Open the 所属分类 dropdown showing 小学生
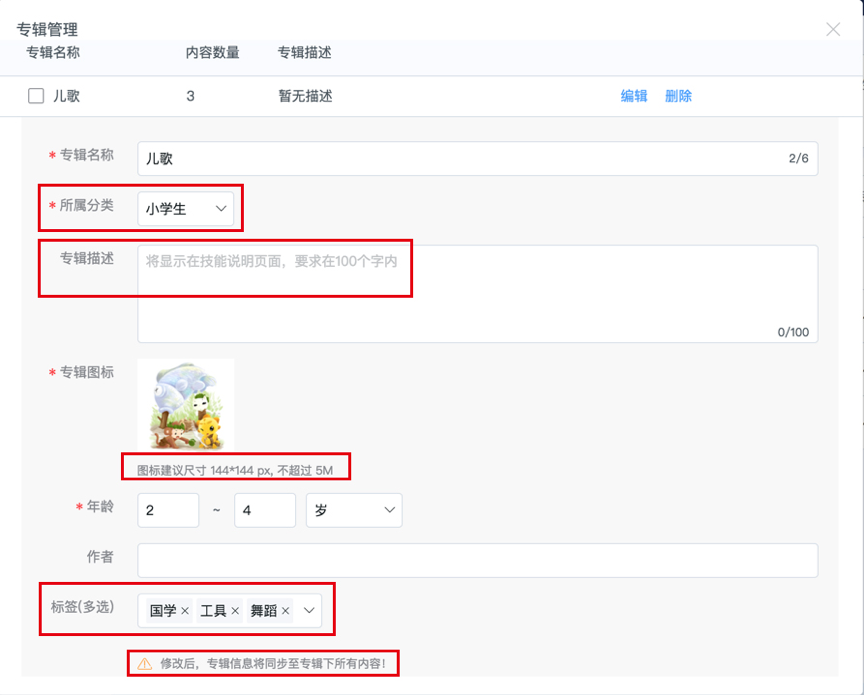The image size is (864, 695). [x=186, y=208]
